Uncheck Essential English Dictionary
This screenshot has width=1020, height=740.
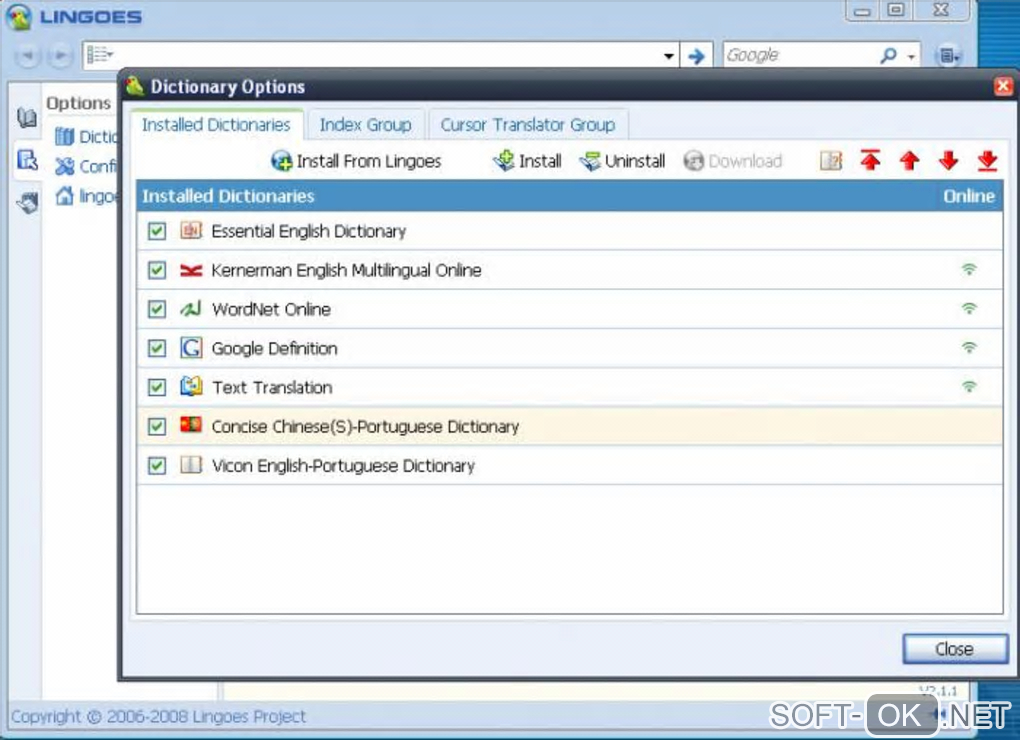(x=157, y=231)
